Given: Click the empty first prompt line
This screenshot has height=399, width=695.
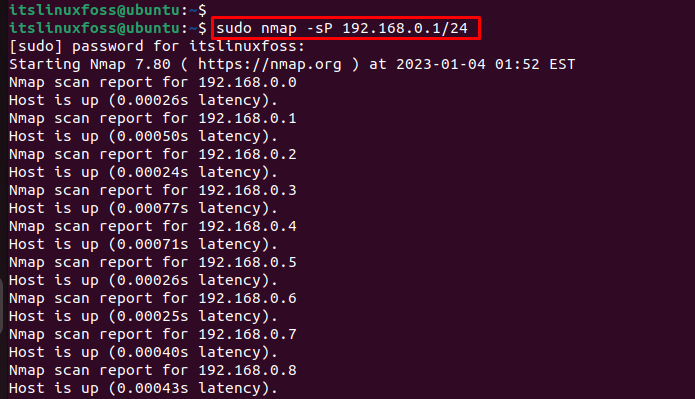Looking at the screenshot, I should coord(108,10).
